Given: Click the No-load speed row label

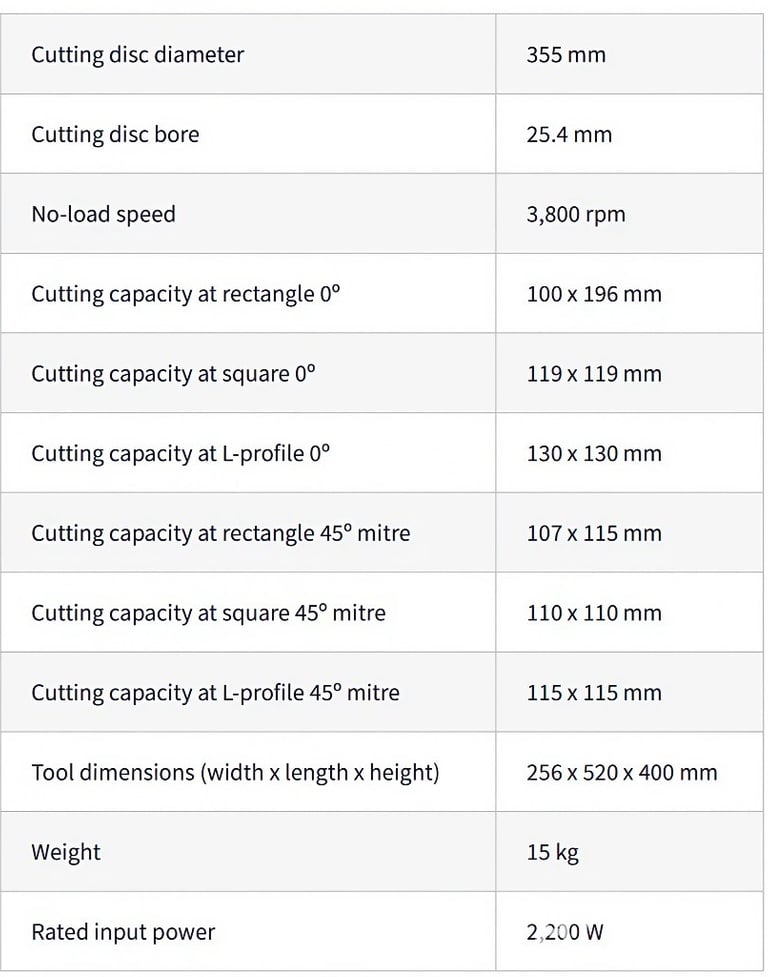Looking at the screenshot, I should 103,214.
